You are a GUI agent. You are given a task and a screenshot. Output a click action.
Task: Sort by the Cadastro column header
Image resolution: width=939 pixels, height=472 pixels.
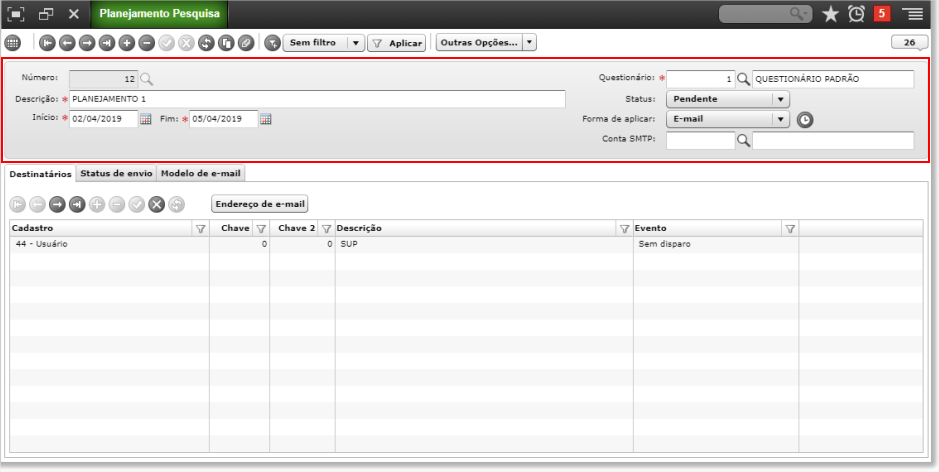(102, 229)
